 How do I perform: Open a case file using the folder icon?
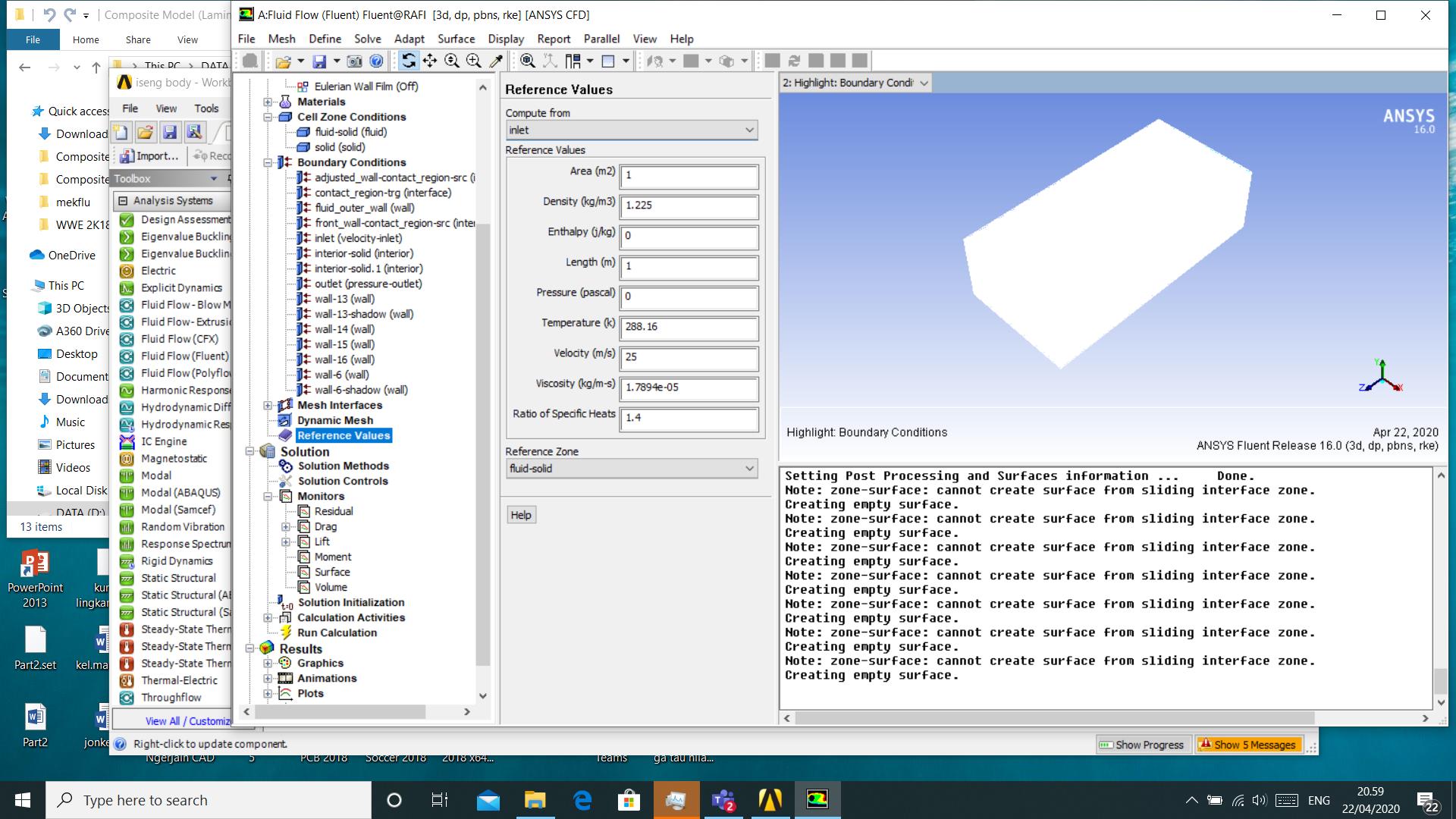283,61
